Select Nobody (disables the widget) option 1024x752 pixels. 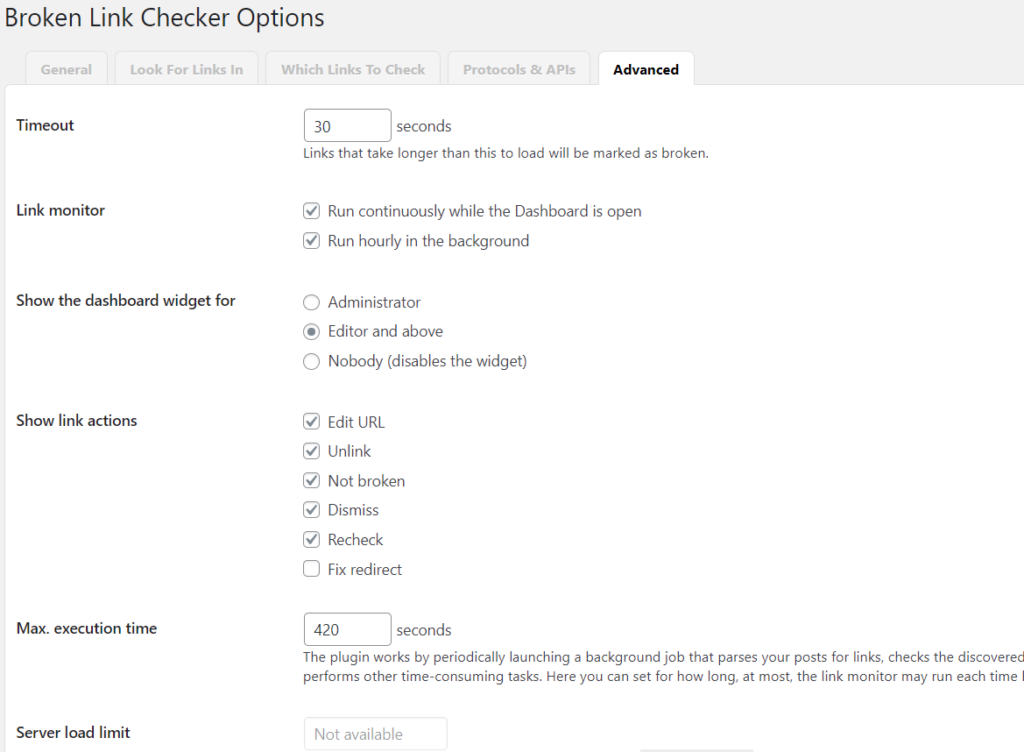point(312,361)
